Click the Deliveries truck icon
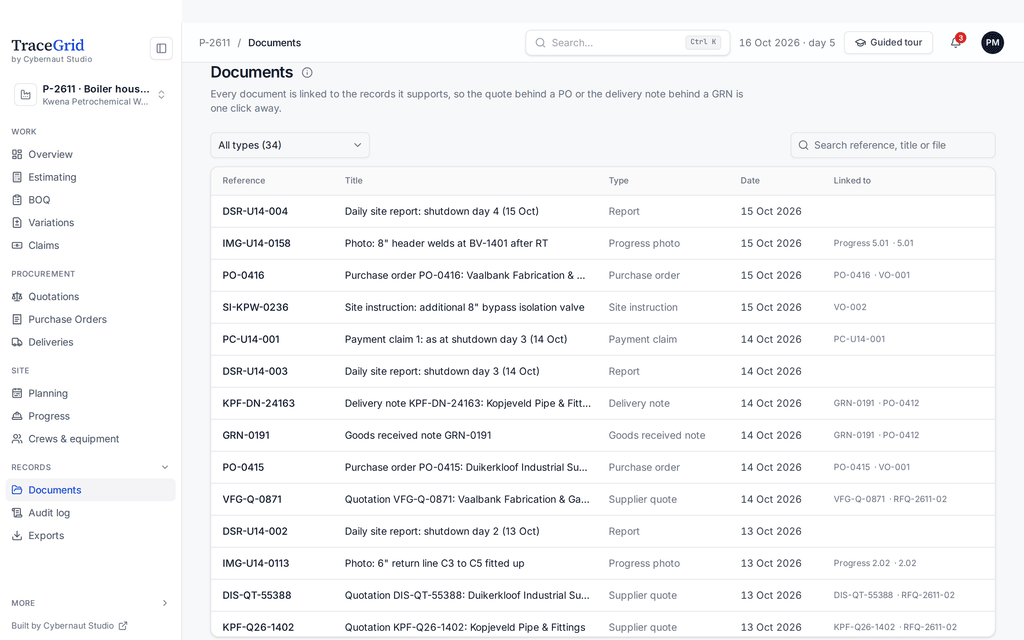 click(x=17, y=342)
